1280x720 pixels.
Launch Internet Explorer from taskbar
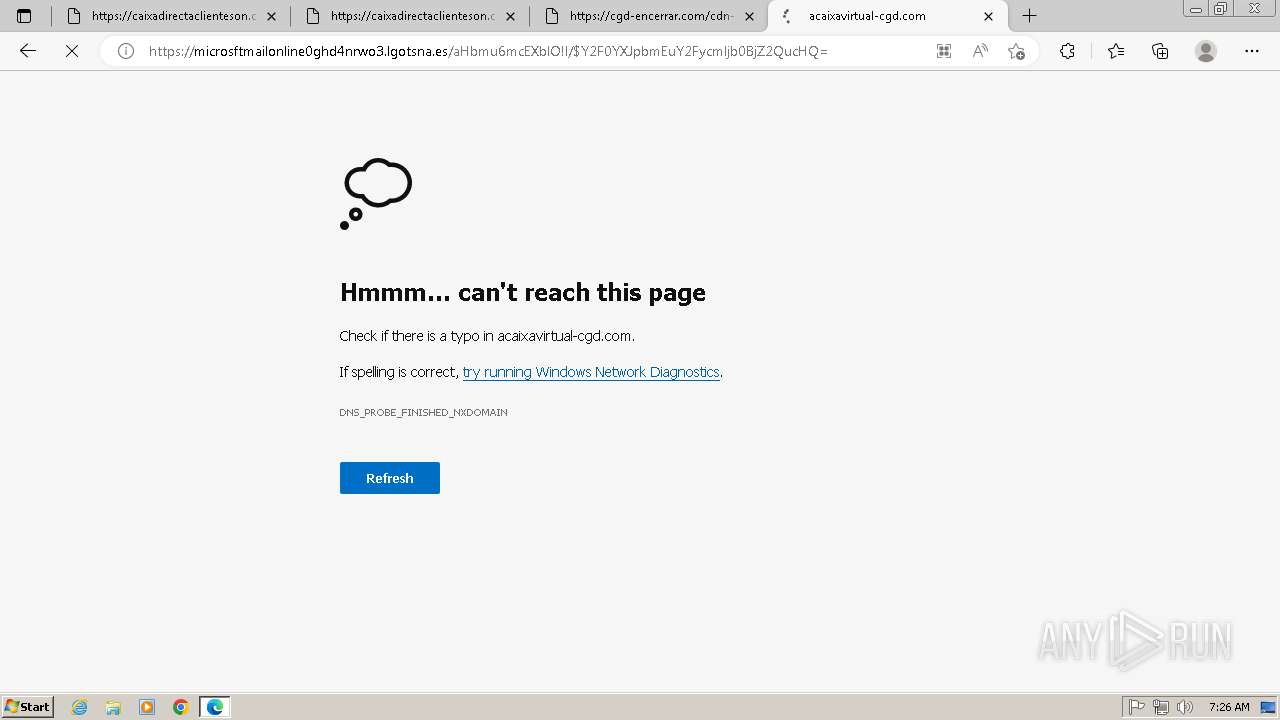pos(80,707)
